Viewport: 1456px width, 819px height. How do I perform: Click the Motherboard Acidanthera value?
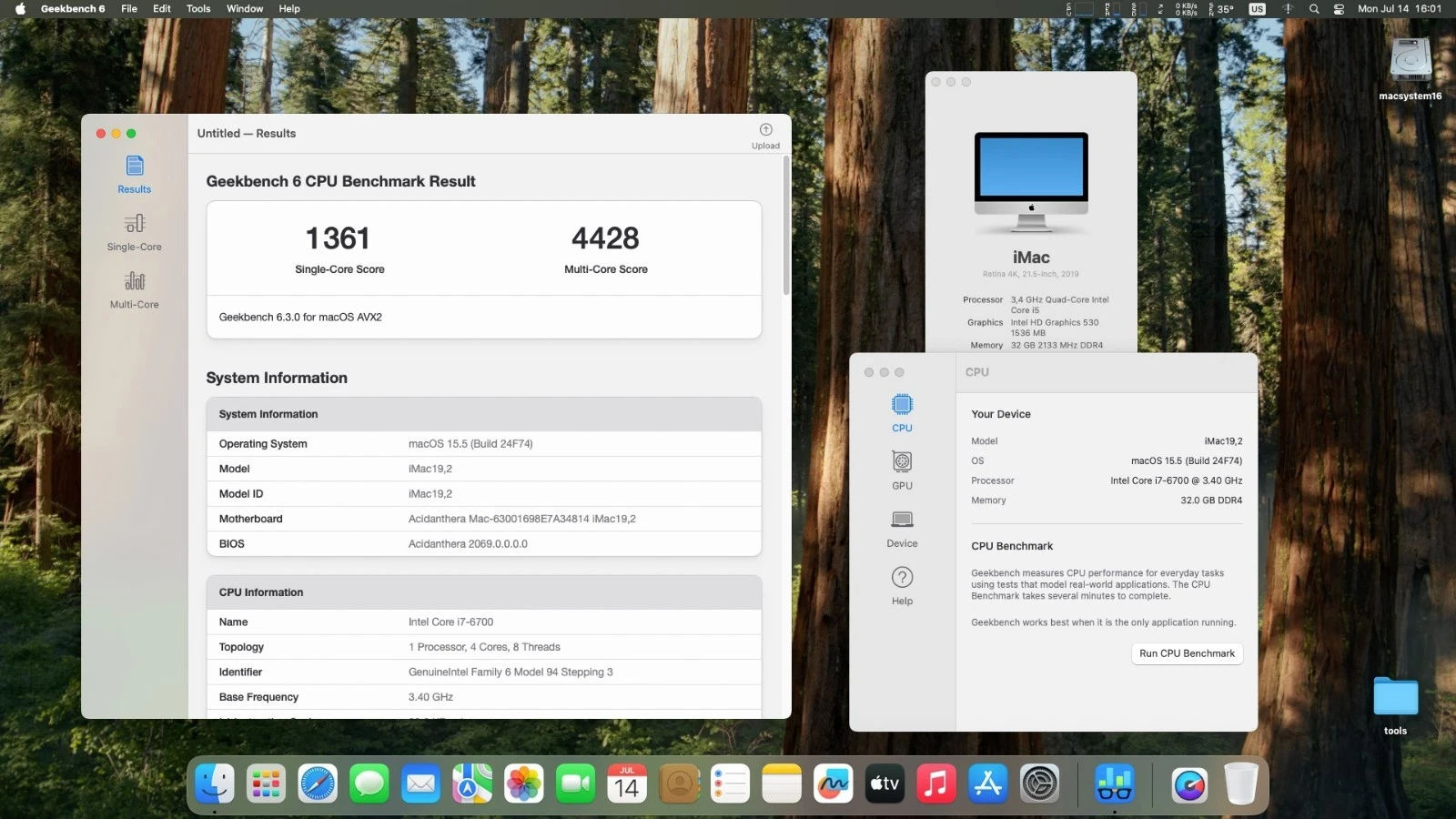[521, 519]
